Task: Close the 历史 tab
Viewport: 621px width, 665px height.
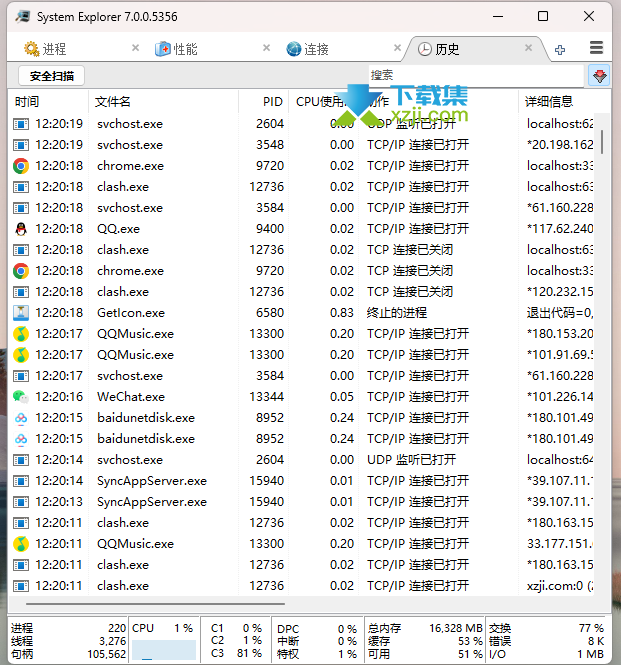Action: pyautogui.click(x=529, y=48)
